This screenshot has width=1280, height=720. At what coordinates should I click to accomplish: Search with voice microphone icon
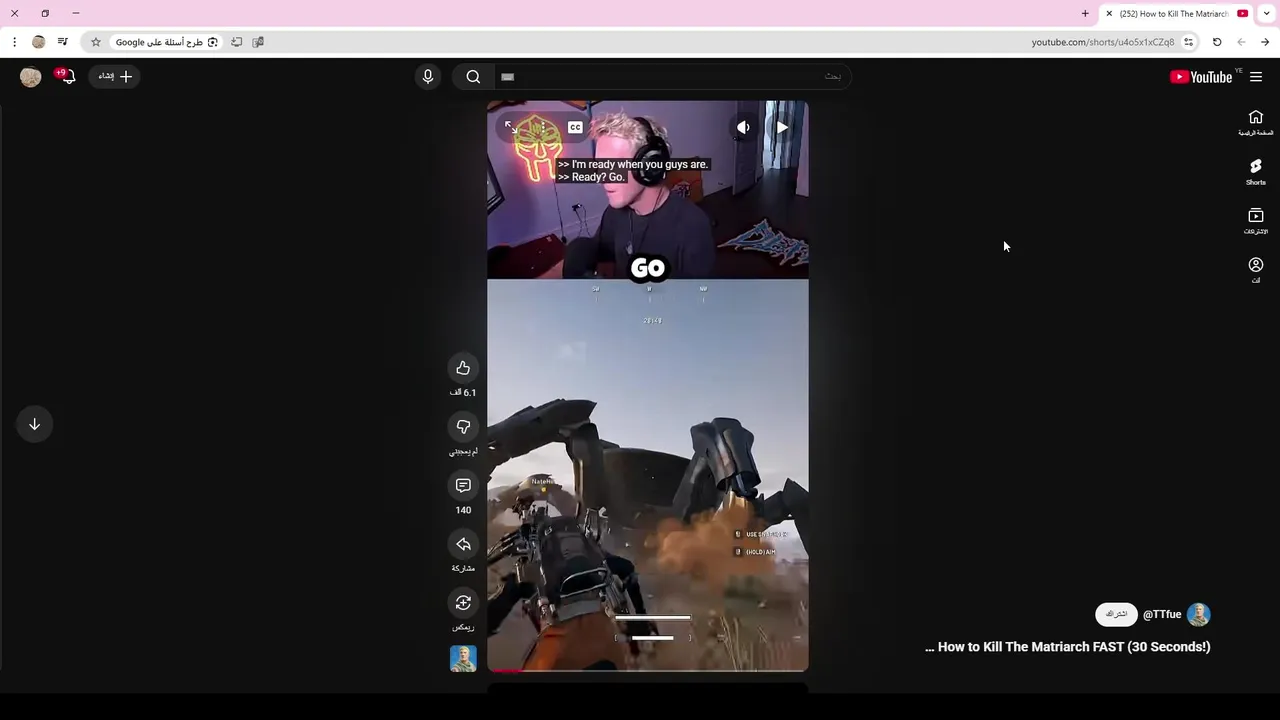(428, 77)
